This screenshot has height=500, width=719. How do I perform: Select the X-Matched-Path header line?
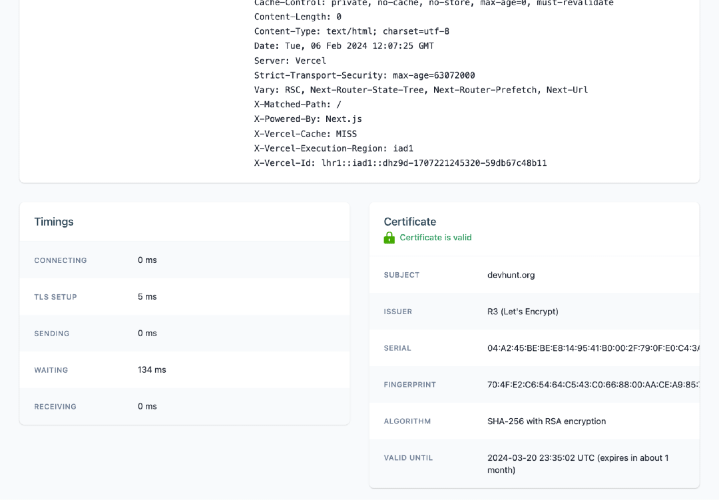[298, 105]
